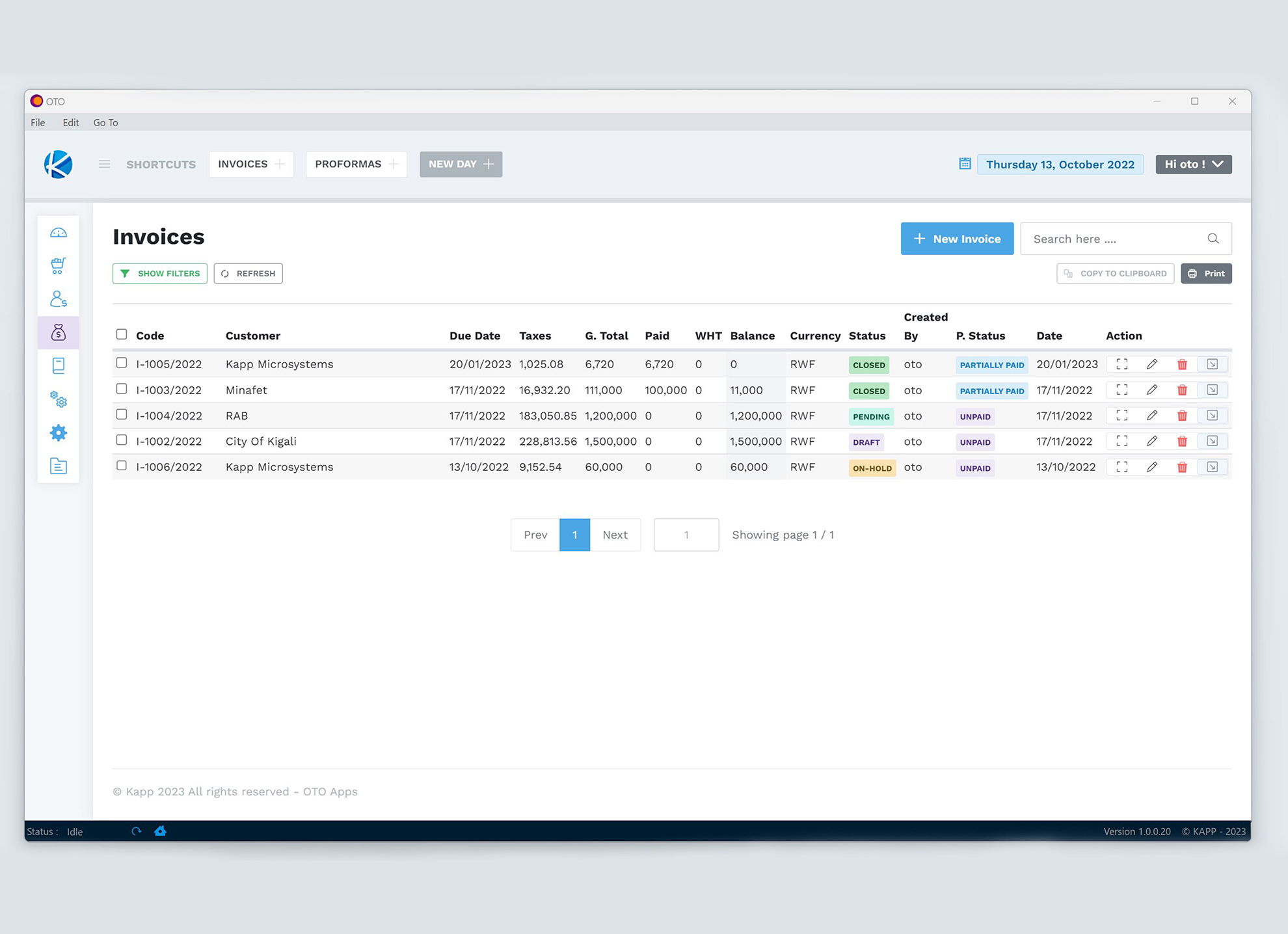Toggle the select-all checkbox in table header
Viewport: 1288px width, 934px height.
point(122,334)
